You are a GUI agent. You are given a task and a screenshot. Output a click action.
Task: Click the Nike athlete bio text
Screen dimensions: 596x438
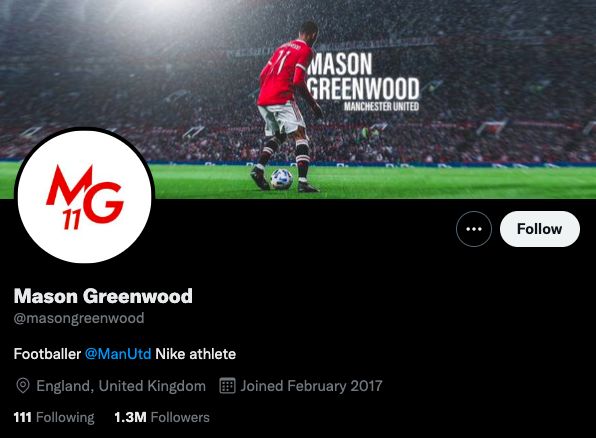[x=196, y=354]
